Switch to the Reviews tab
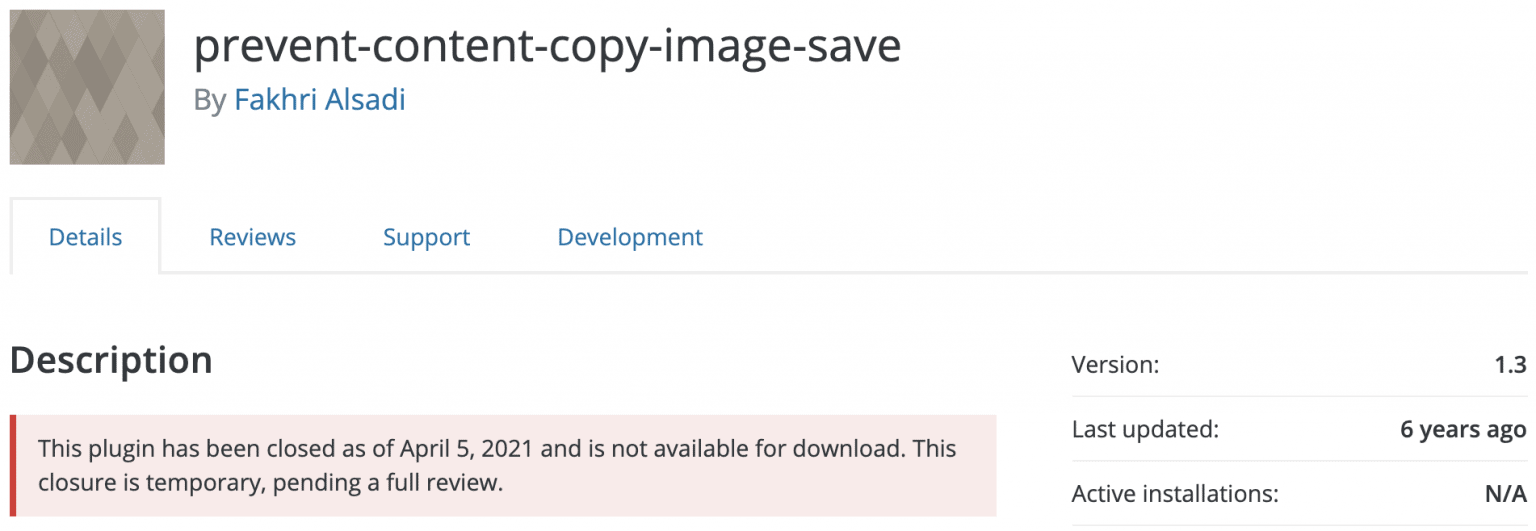The width and height of the screenshot is (1536, 531). pyautogui.click(x=253, y=237)
